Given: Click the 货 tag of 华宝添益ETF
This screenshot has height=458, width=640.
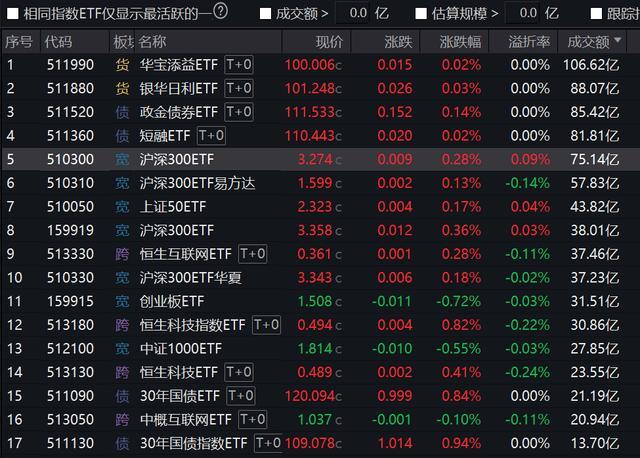Looking at the screenshot, I should click(122, 65).
